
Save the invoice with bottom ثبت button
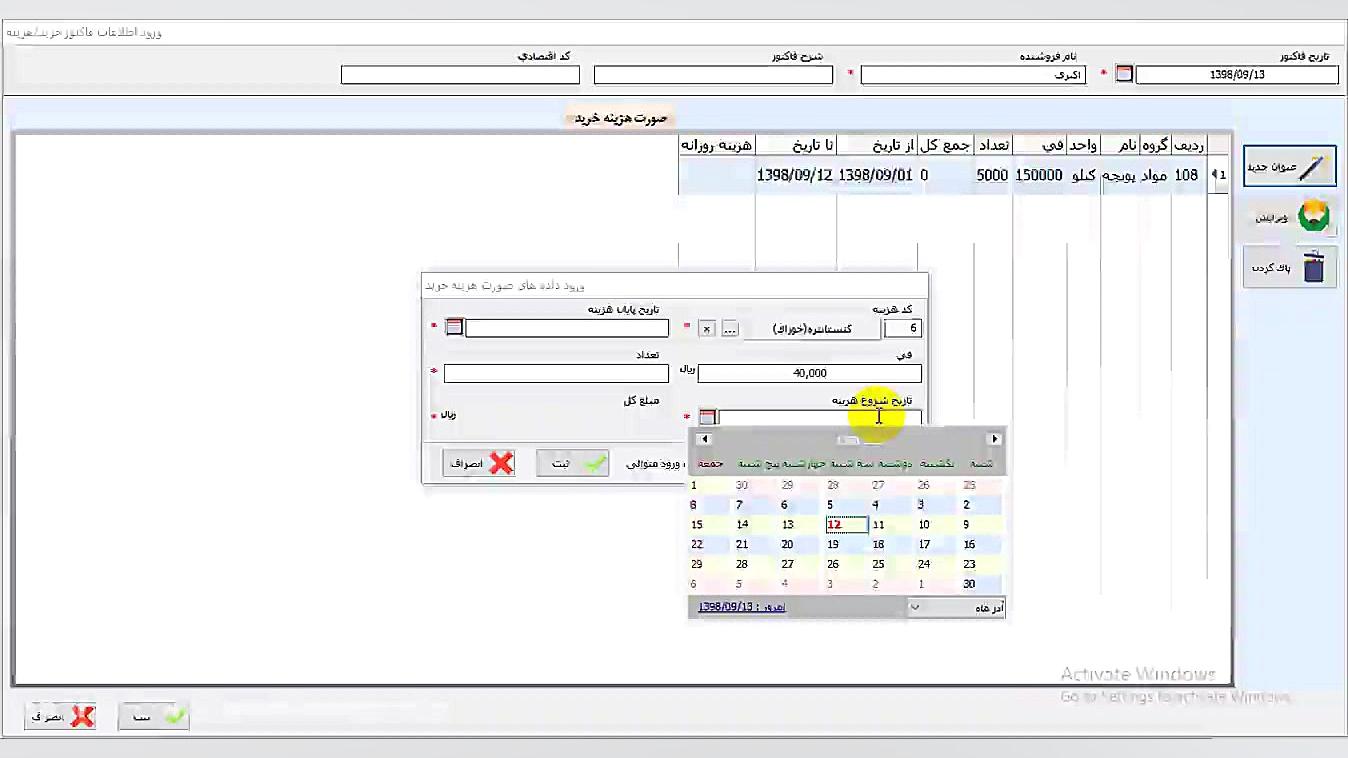153,716
